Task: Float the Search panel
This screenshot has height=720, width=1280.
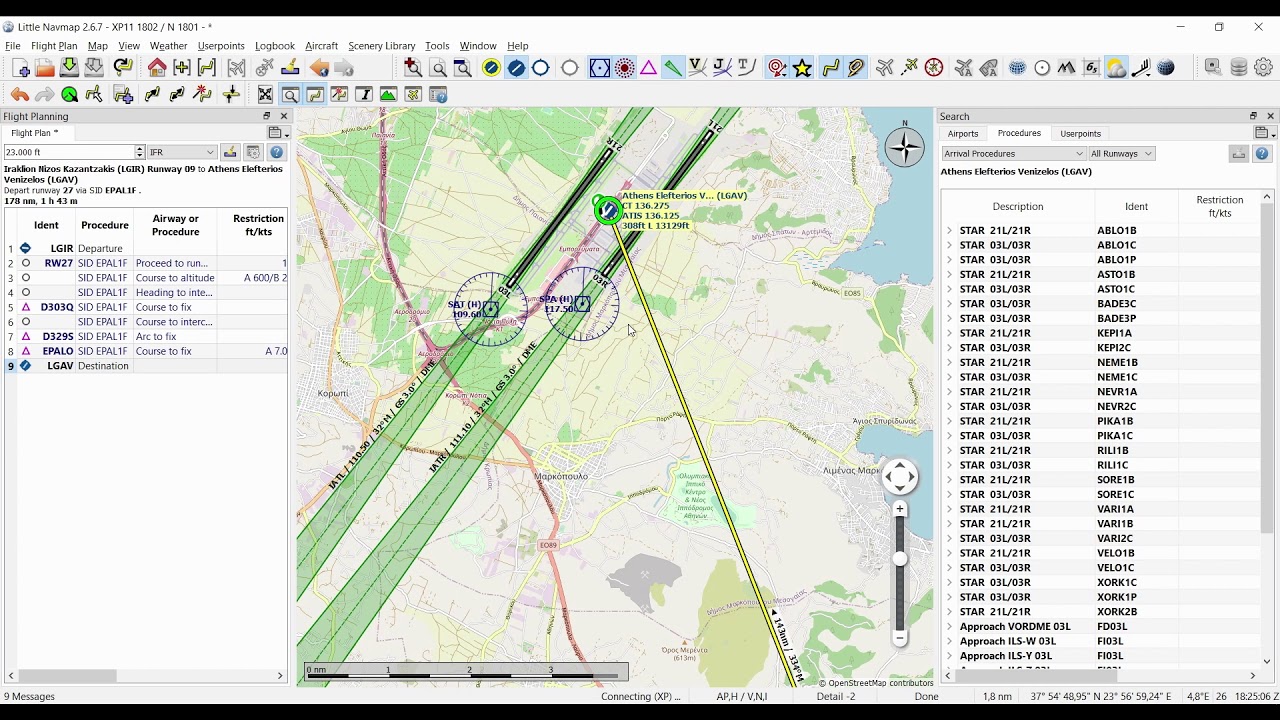Action: (1253, 116)
